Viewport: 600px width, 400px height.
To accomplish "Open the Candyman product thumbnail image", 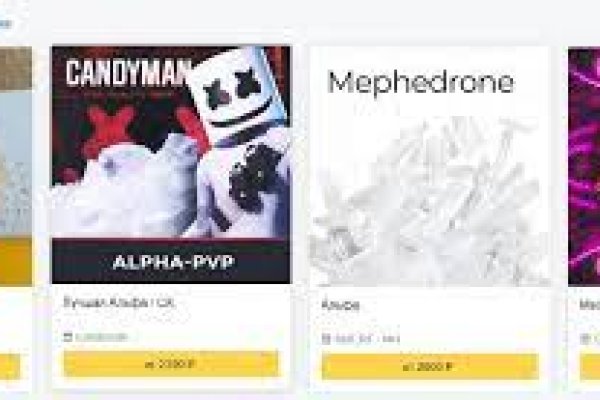I will pyautogui.click(x=171, y=165).
